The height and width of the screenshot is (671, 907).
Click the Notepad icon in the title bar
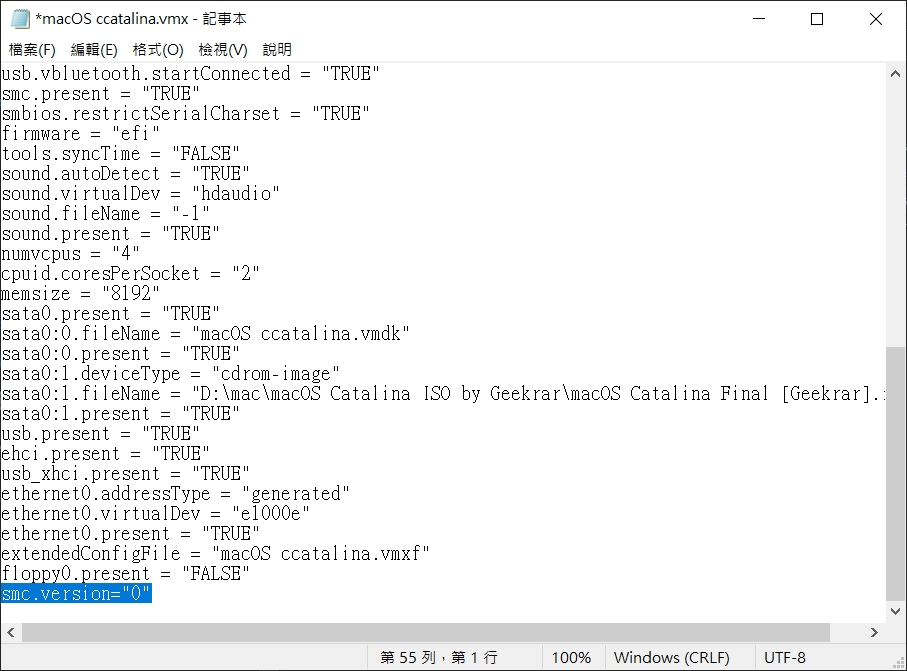pos(18,19)
